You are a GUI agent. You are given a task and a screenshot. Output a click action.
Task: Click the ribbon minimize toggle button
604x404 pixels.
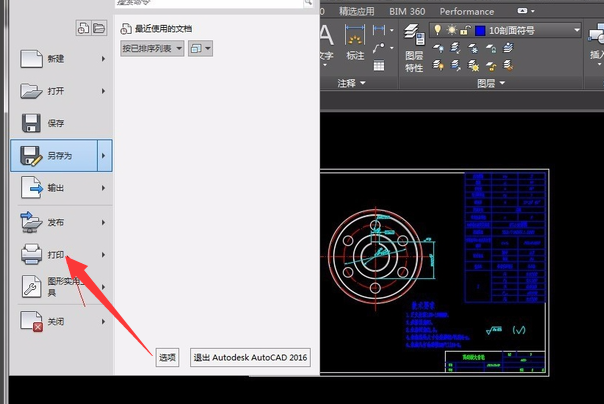(x=522, y=11)
